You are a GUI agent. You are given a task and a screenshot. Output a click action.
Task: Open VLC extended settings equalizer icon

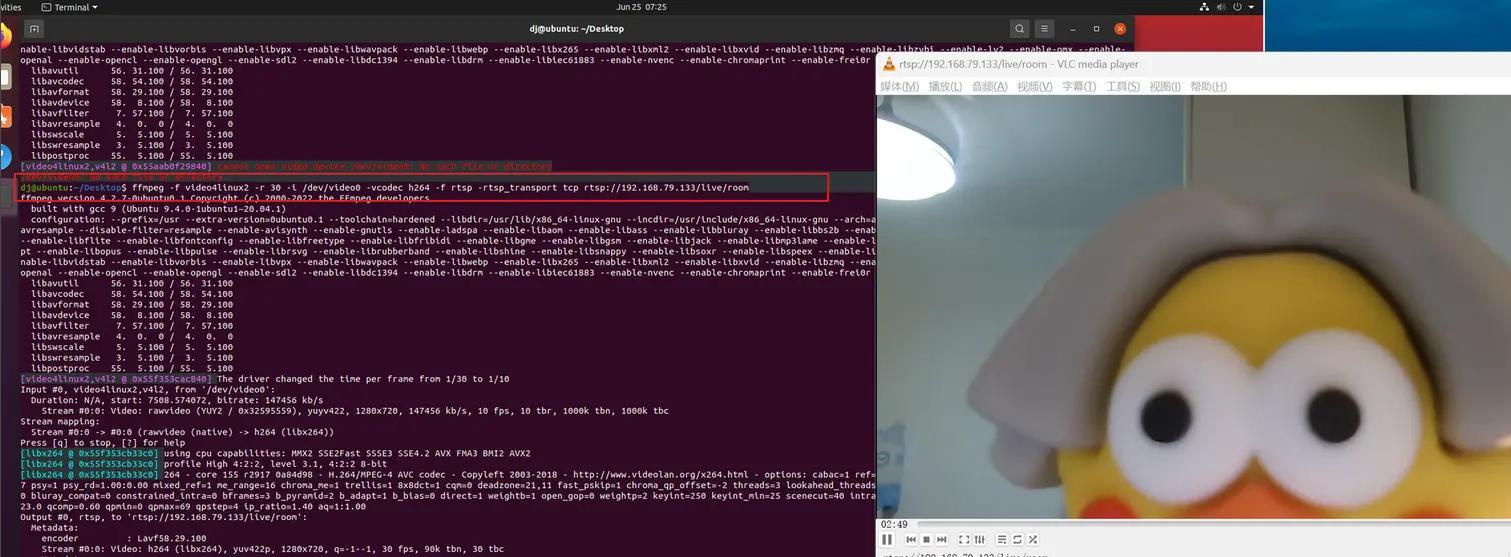tap(979, 539)
